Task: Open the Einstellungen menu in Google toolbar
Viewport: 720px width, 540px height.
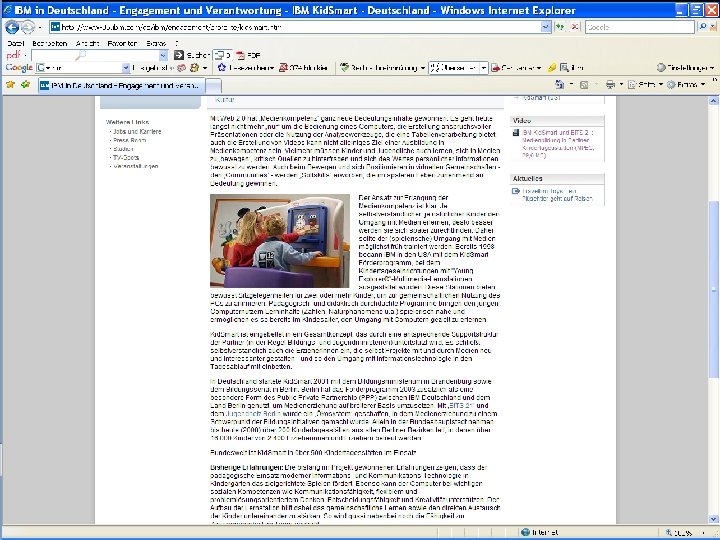Action: click(x=686, y=68)
